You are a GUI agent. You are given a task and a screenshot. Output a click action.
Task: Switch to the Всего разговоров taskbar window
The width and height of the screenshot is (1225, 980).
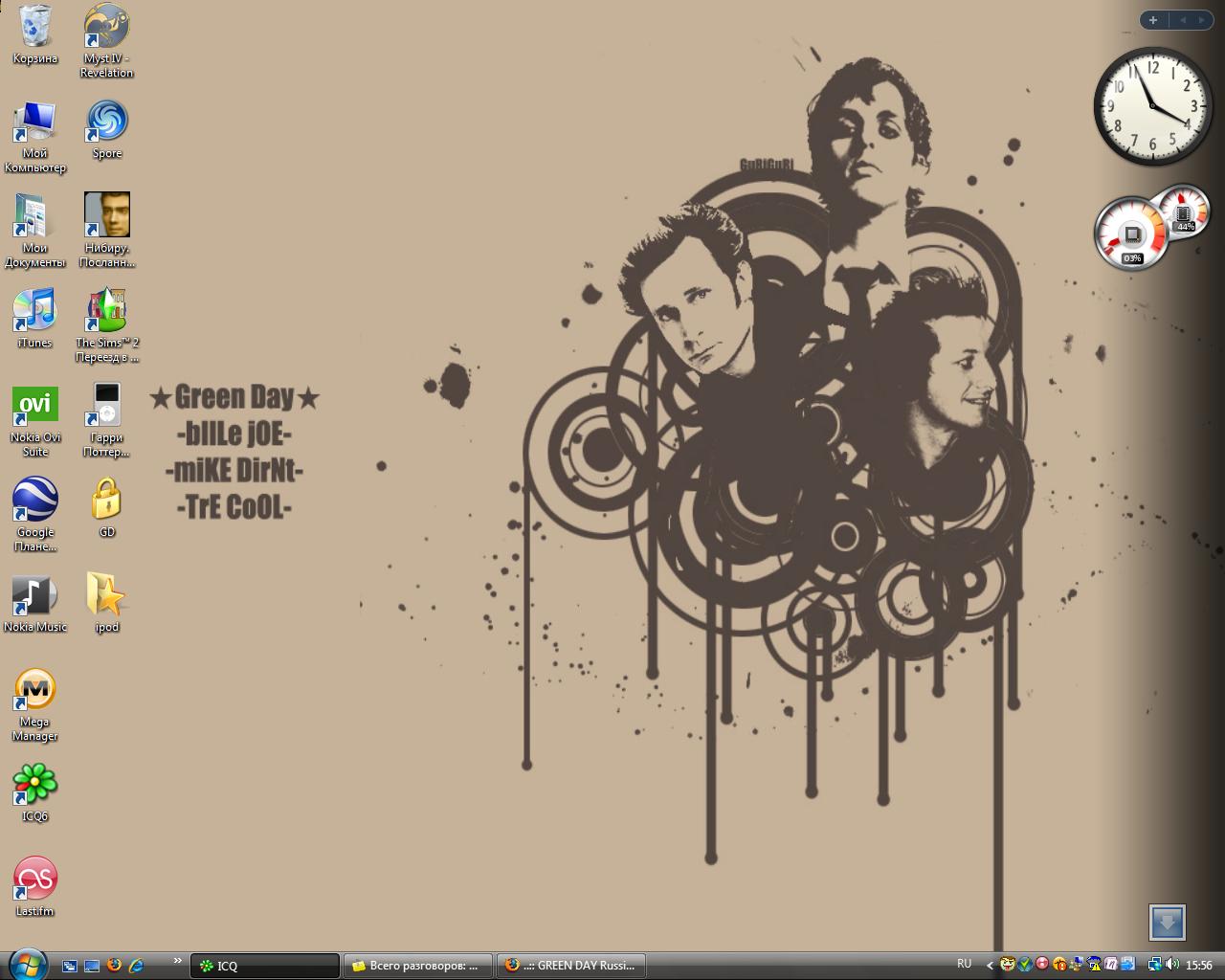[418, 966]
